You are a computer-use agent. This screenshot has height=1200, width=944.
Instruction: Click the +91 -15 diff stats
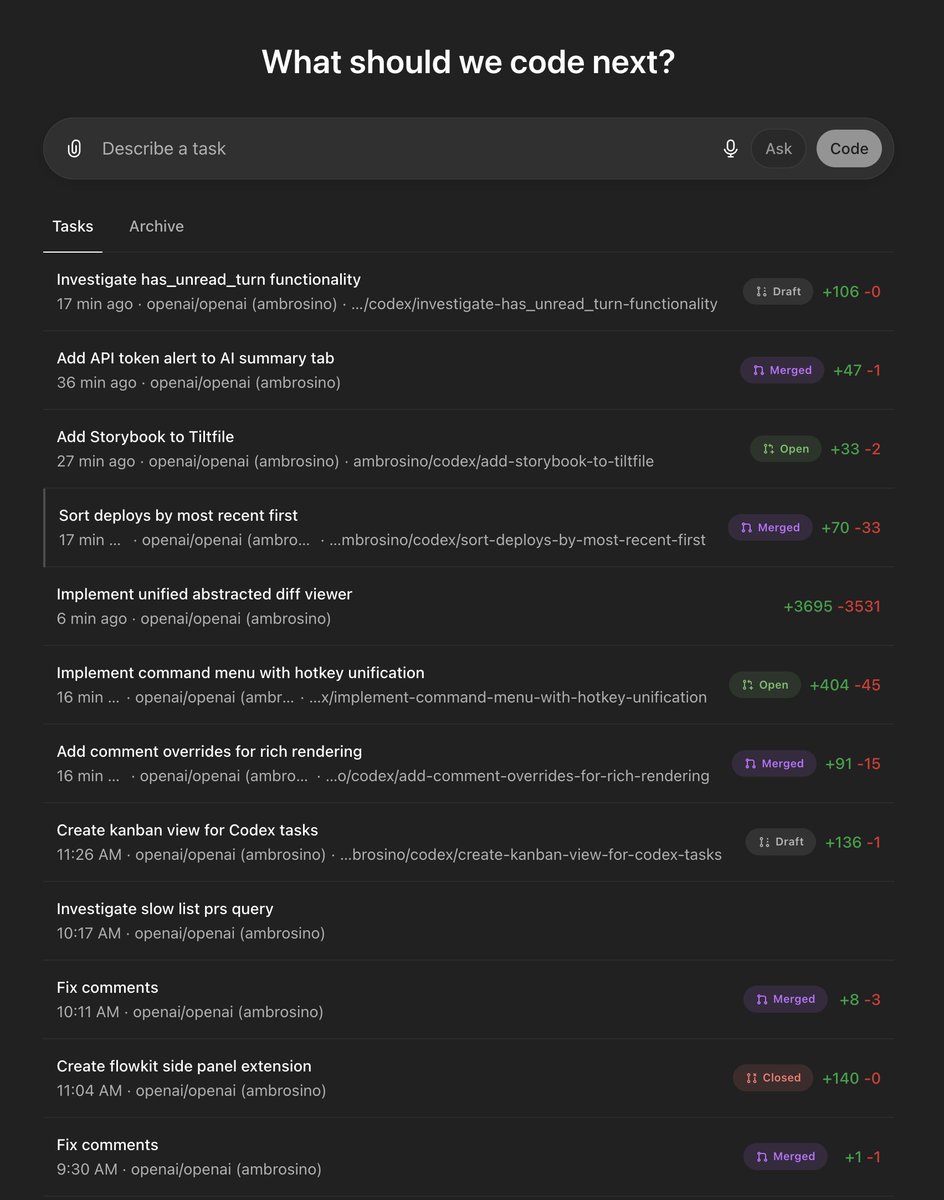[x=853, y=764]
